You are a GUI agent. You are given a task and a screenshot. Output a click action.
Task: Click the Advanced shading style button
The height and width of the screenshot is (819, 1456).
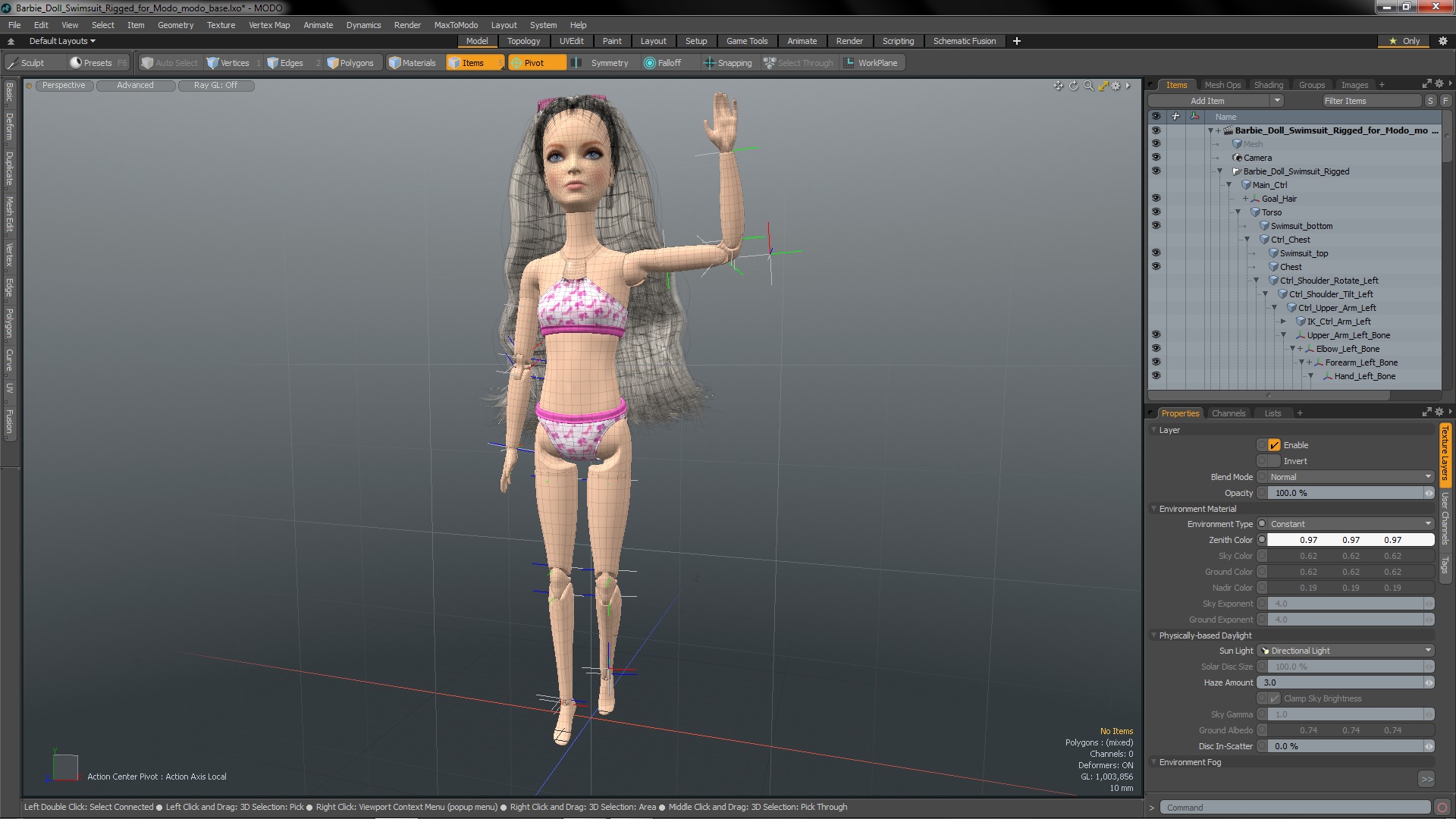click(x=135, y=86)
